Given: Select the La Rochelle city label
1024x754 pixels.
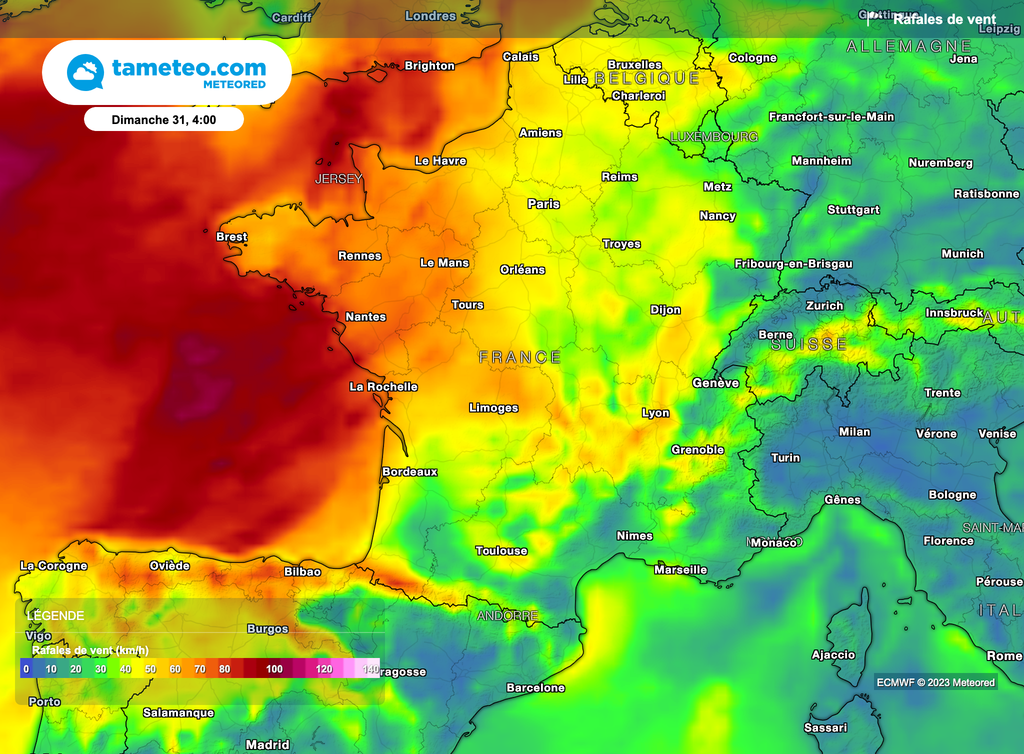Looking at the screenshot, I should click(x=383, y=387).
